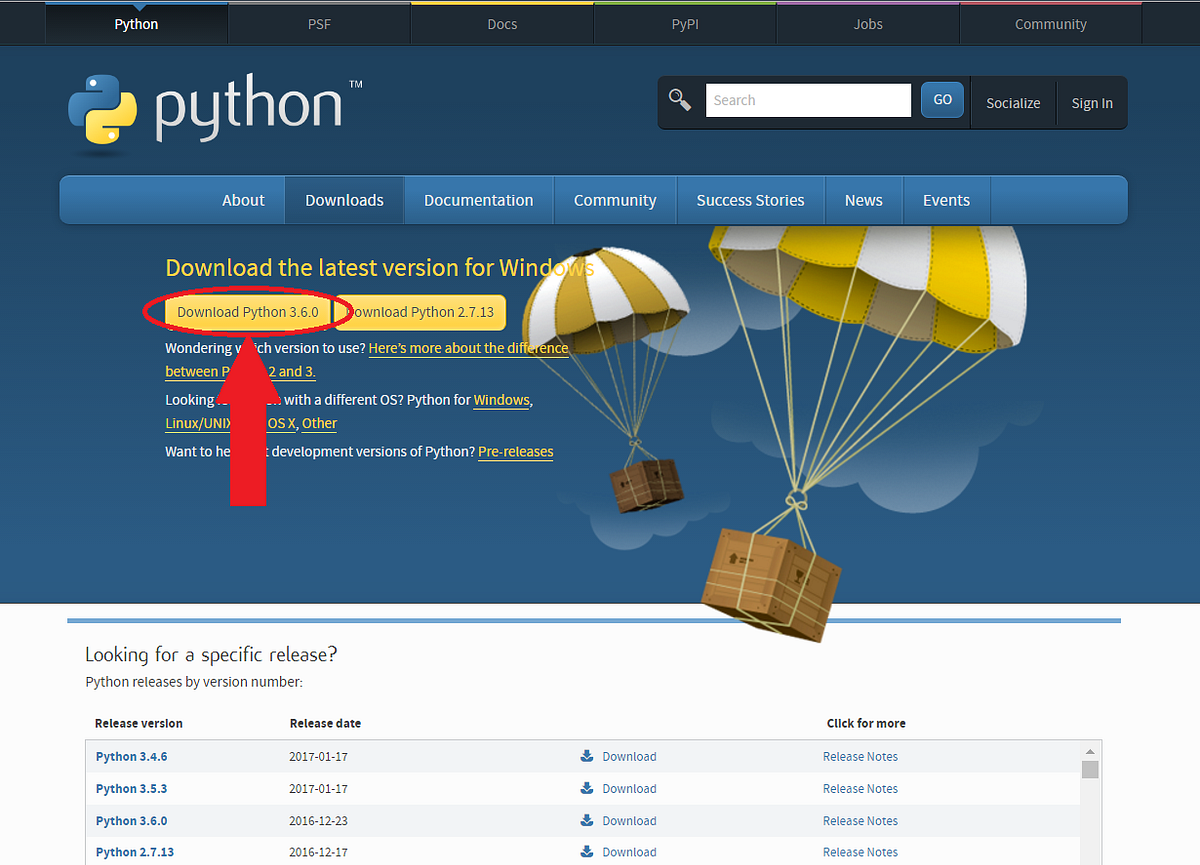1200x865 pixels.
Task: Open the PyPI tab
Action: click(x=684, y=23)
